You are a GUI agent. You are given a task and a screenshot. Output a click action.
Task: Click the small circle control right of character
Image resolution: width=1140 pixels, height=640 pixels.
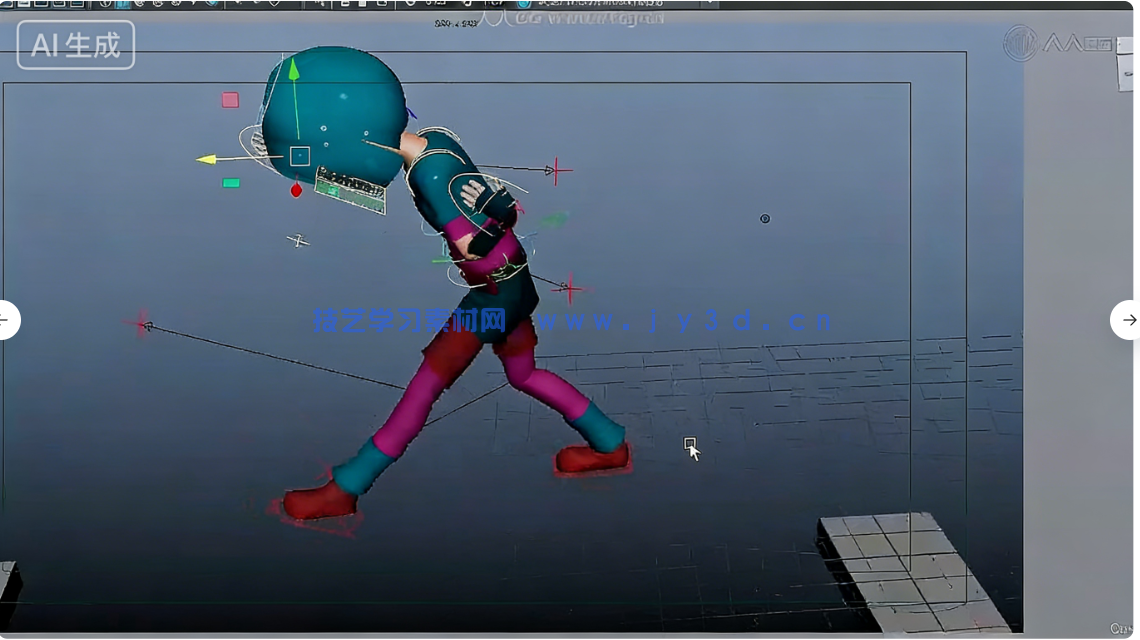click(x=765, y=219)
